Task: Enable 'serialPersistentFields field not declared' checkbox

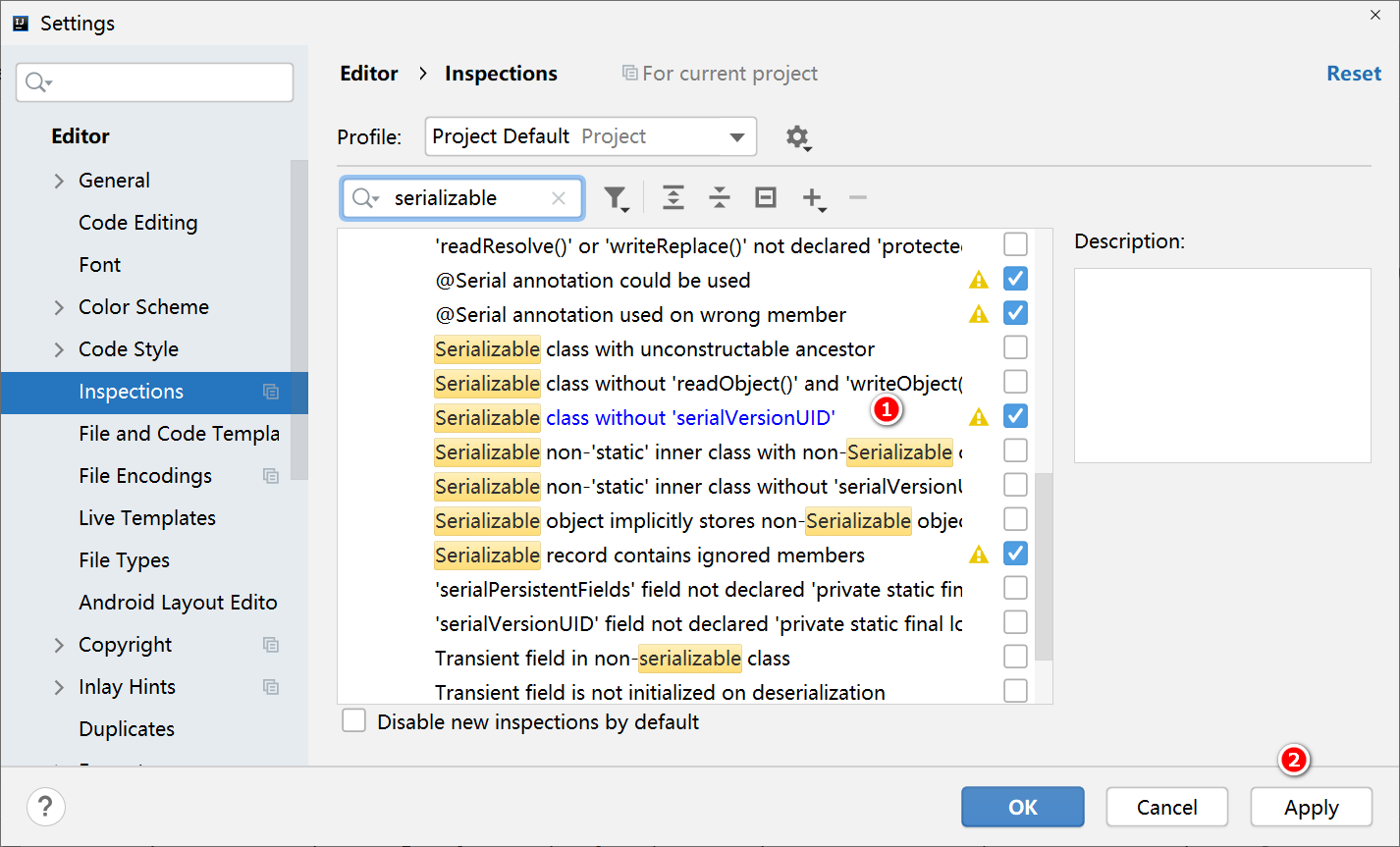Action: pos(1016,588)
